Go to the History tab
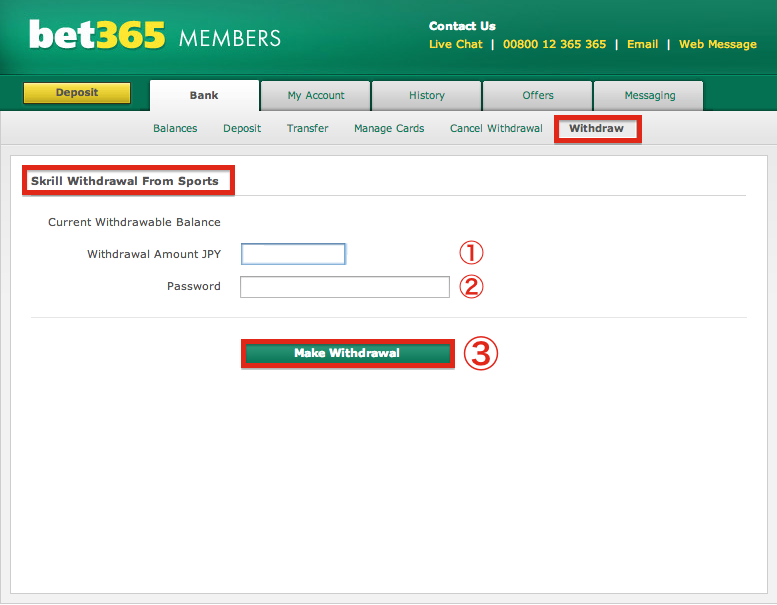Screen dimensions: 777x605 point(427,96)
